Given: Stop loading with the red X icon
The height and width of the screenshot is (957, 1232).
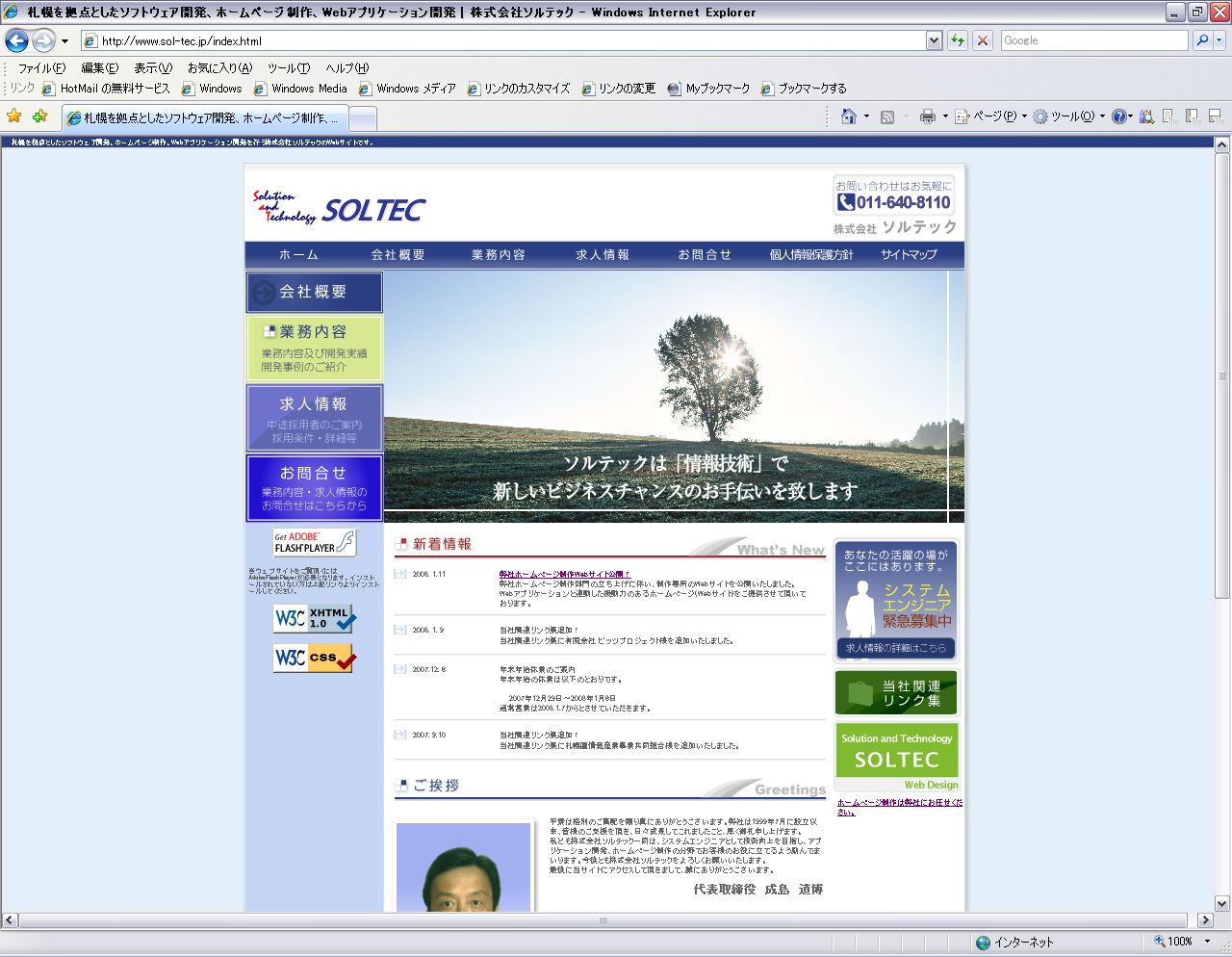Looking at the screenshot, I should pyautogui.click(x=983, y=40).
